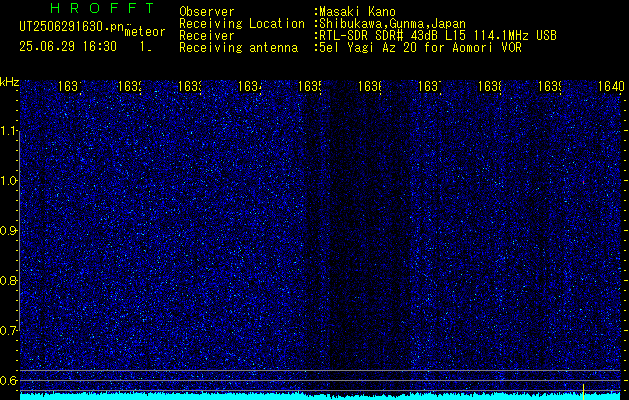The height and width of the screenshot is (400, 629).
Task: Click the 0.7 frequency axis label
Action: 9,330
